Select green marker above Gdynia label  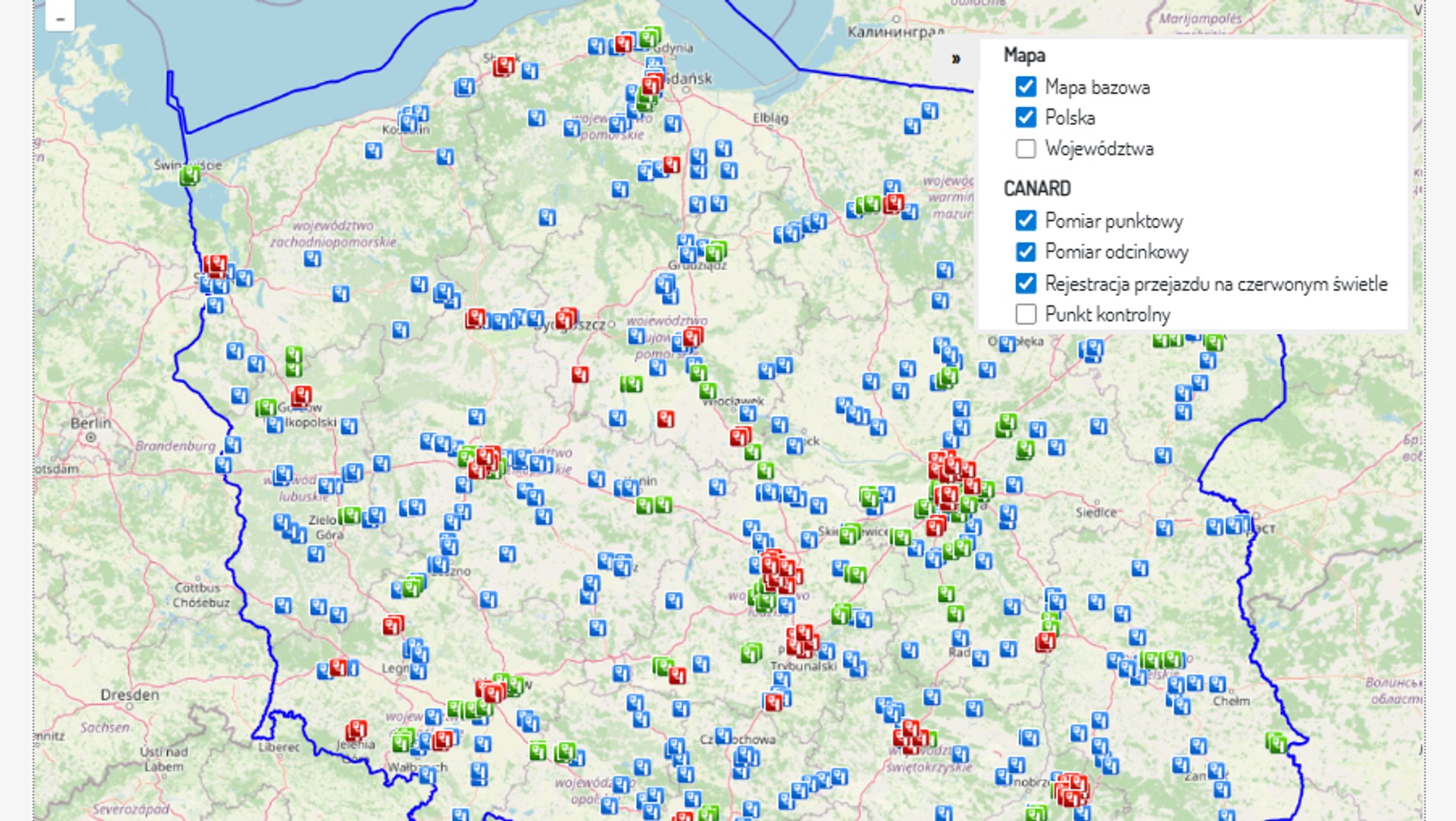coord(651,36)
